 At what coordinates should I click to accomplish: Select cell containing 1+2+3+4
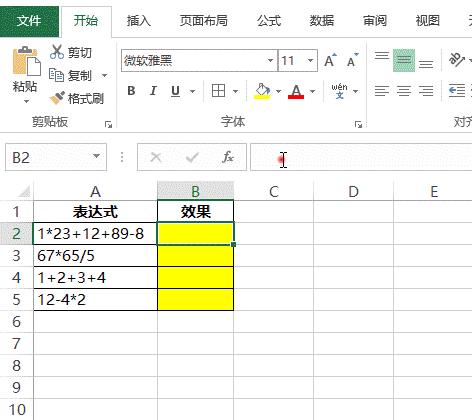(95, 278)
